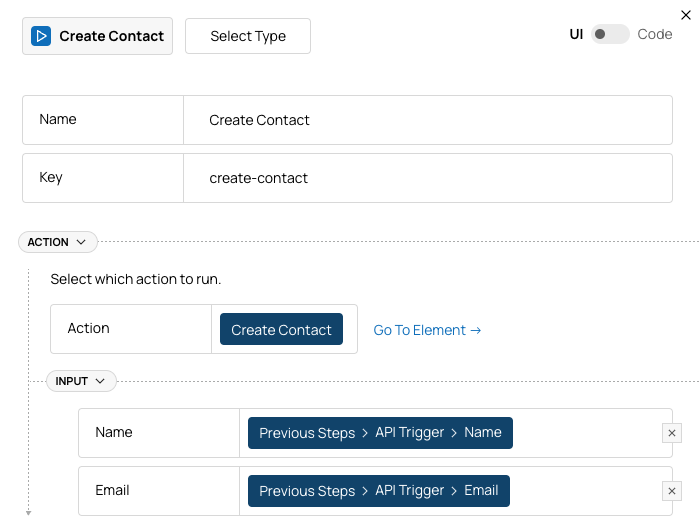Collapse the INPUT section
The image size is (700, 530).
(x=81, y=381)
